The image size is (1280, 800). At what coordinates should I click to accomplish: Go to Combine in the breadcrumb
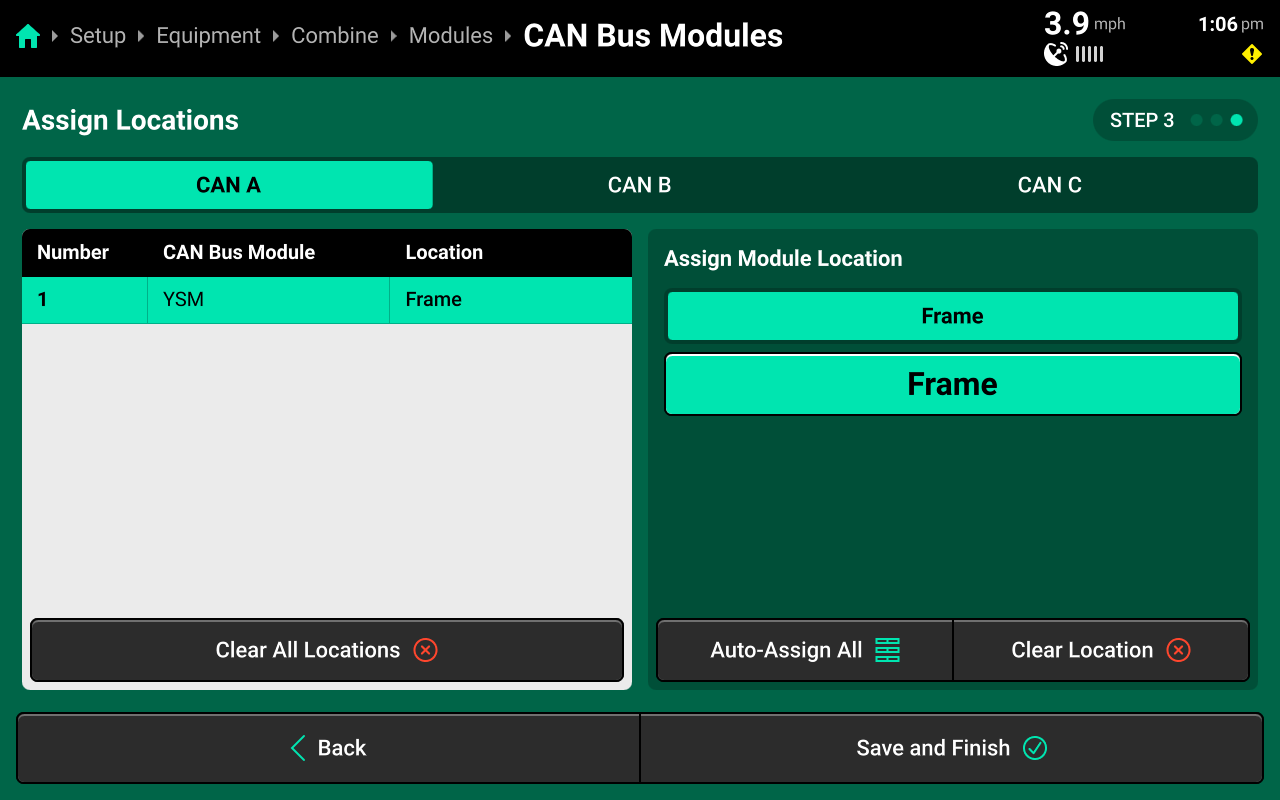pyautogui.click(x=334, y=36)
